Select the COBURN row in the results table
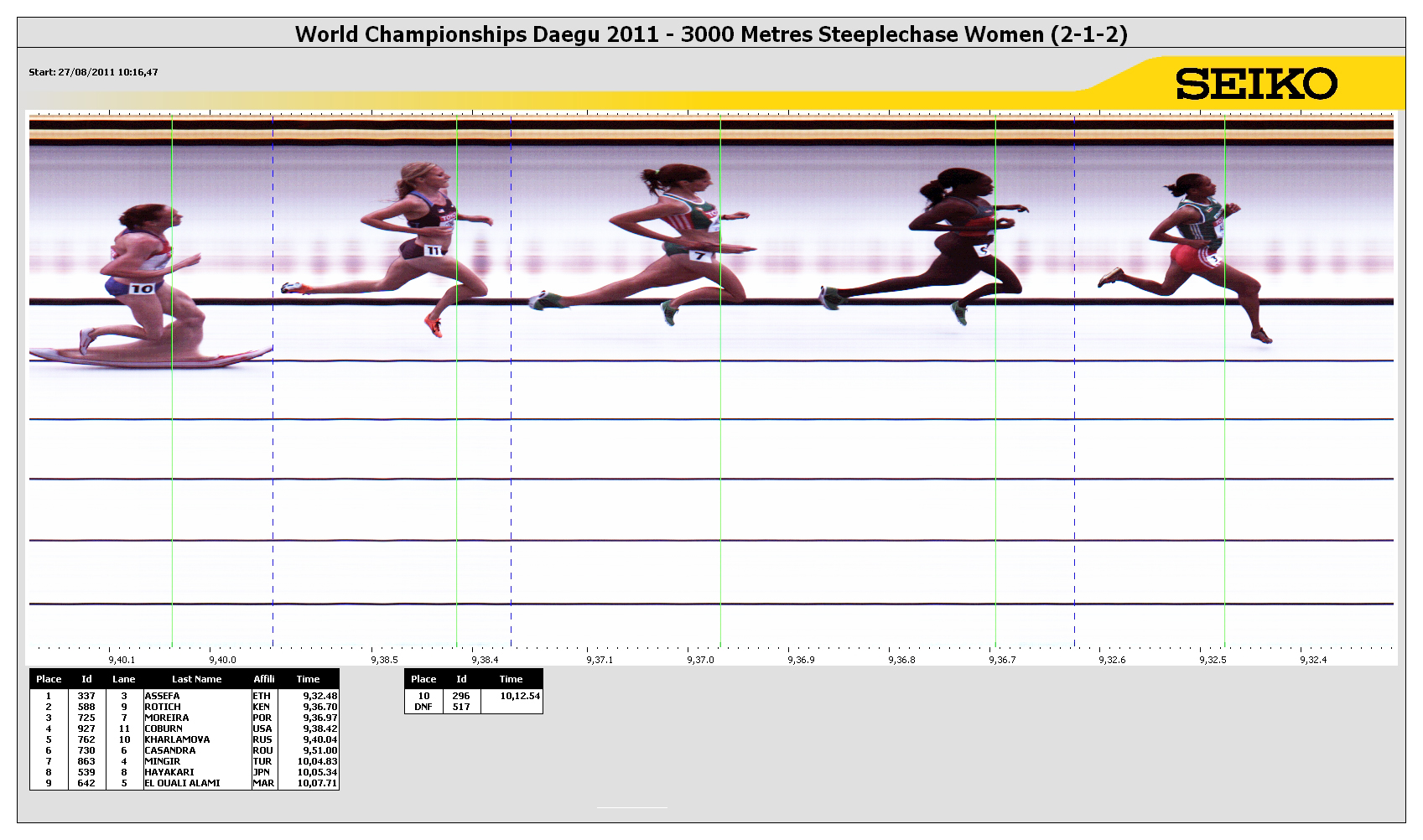This screenshot has width=1423, height=840. pos(184,729)
